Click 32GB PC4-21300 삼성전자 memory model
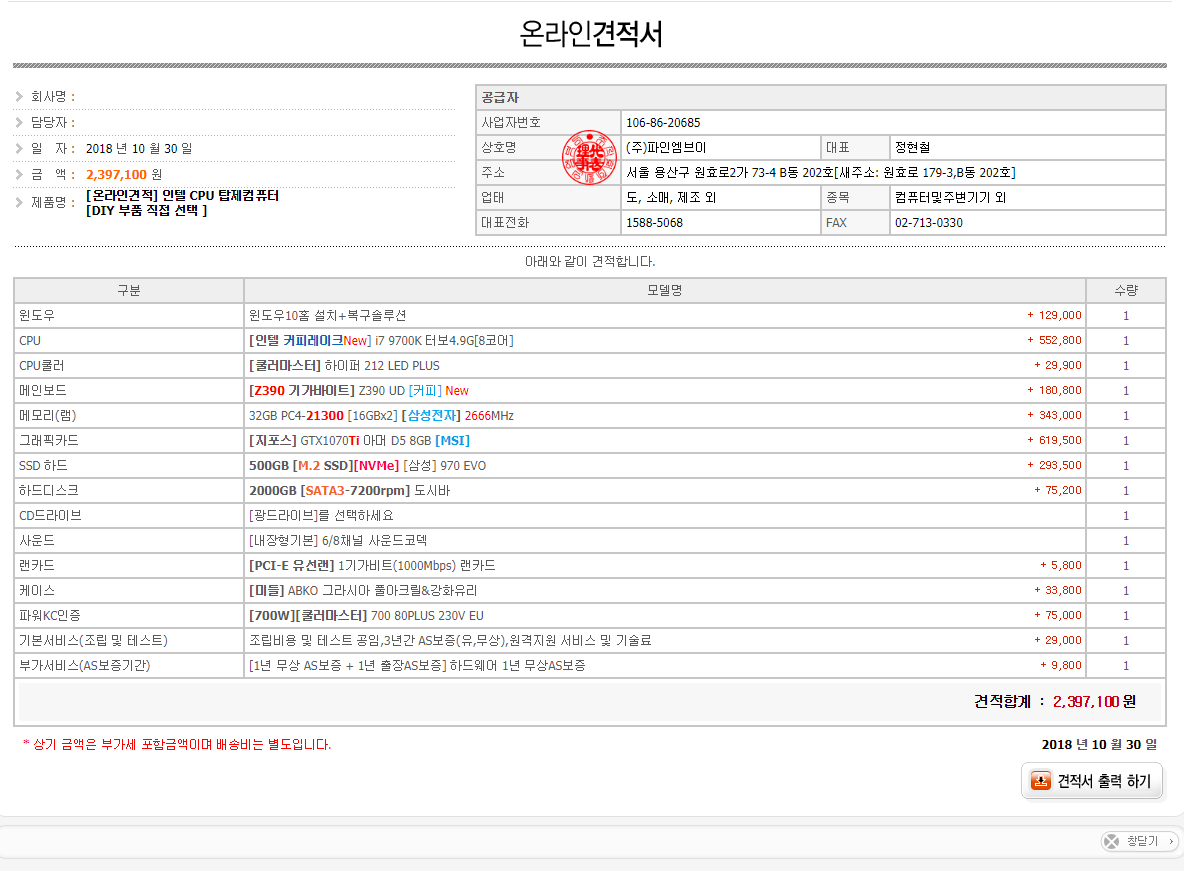 pyautogui.click(x=381, y=415)
